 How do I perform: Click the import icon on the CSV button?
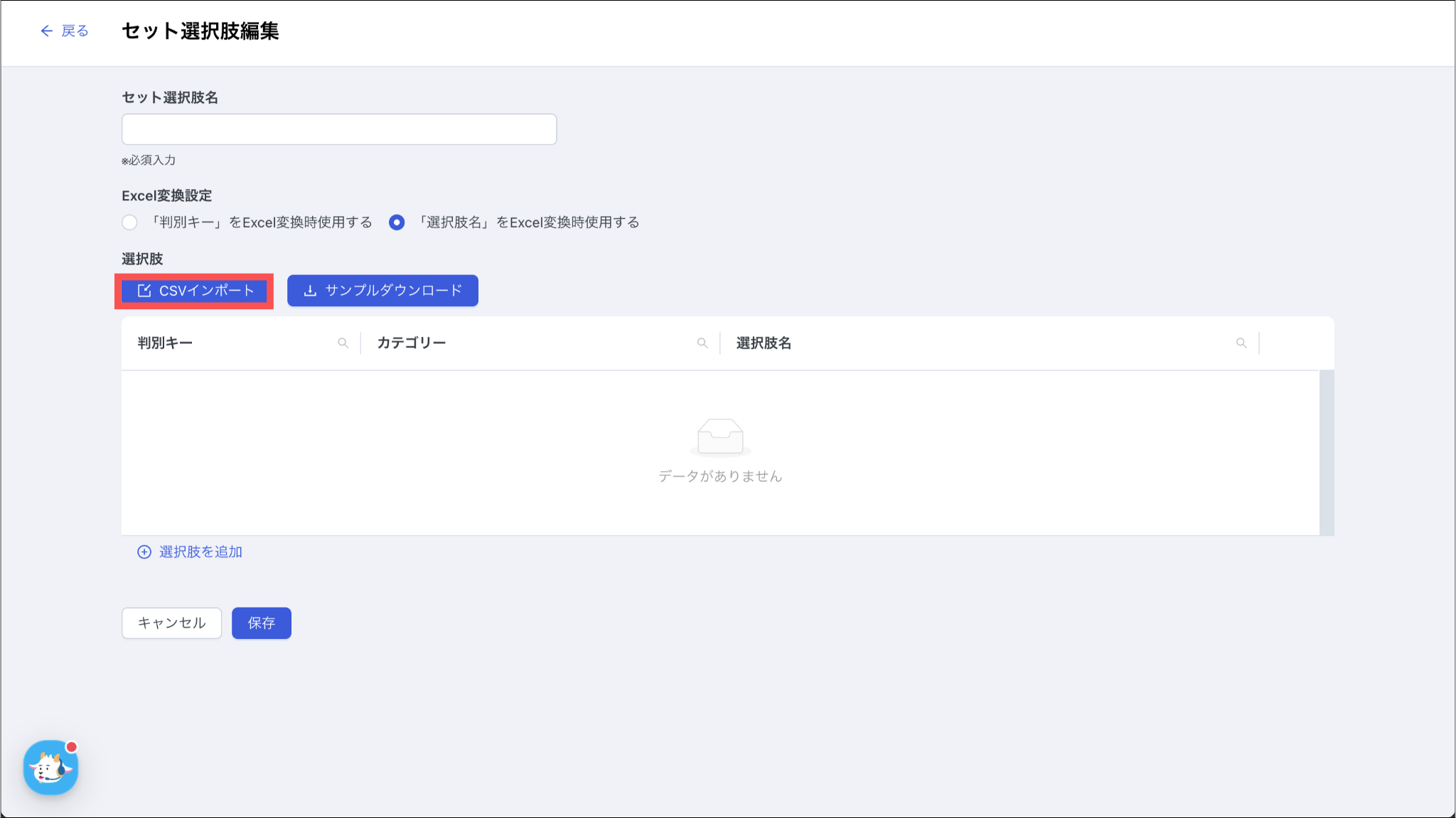click(x=144, y=291)
